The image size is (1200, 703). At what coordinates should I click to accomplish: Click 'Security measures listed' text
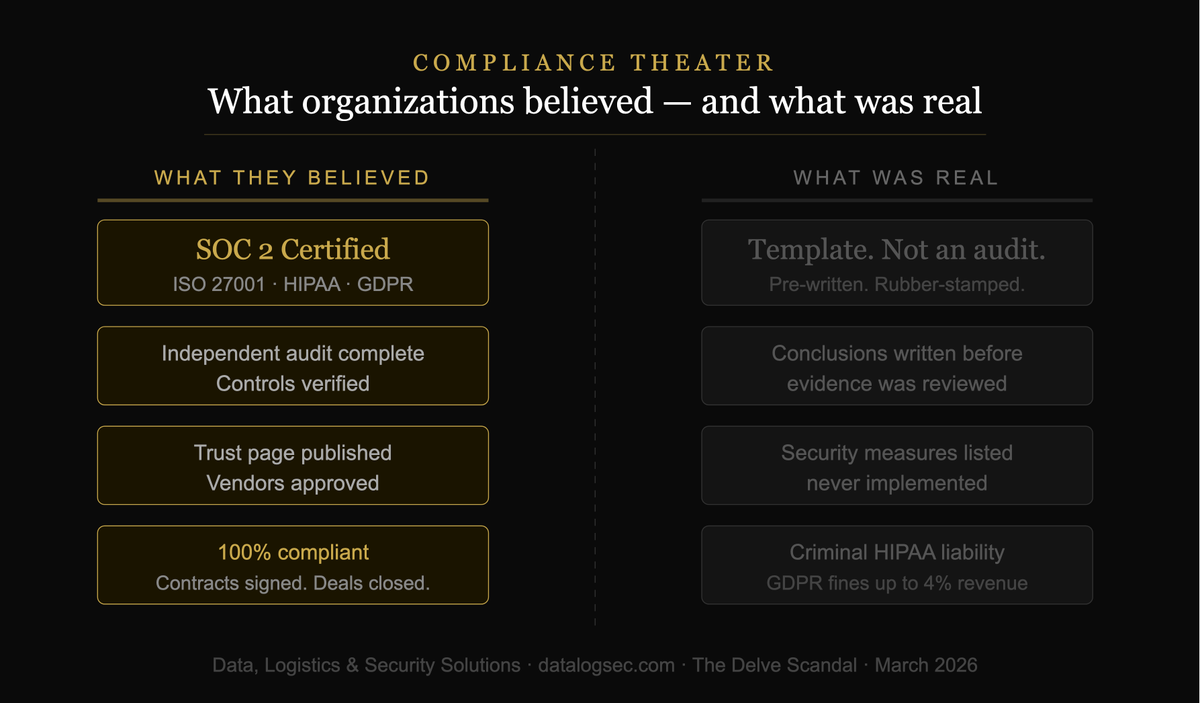coord(896,453)
